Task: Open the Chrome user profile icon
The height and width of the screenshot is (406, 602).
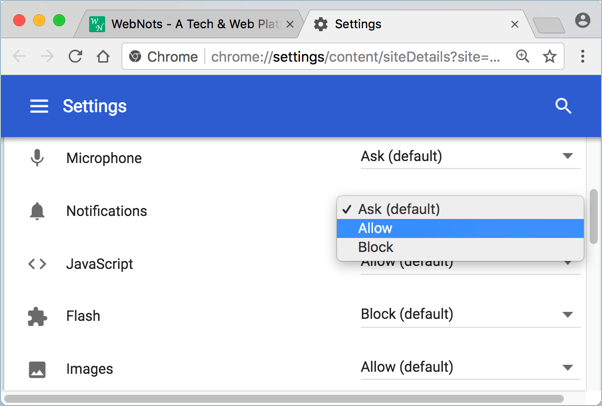Action: pos(583,21)
